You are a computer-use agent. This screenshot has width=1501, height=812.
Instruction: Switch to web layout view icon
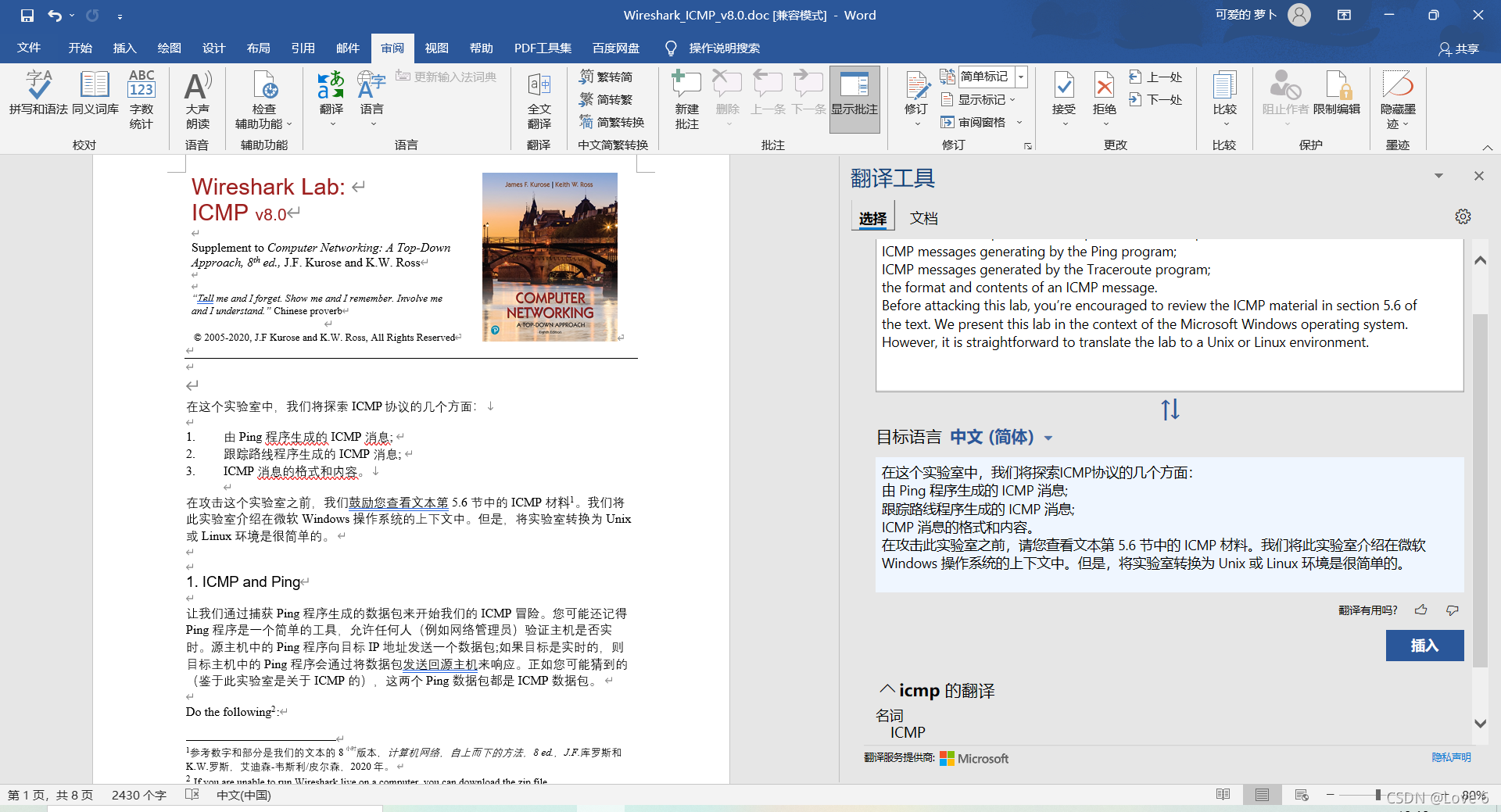click(x=1302, y=795)
